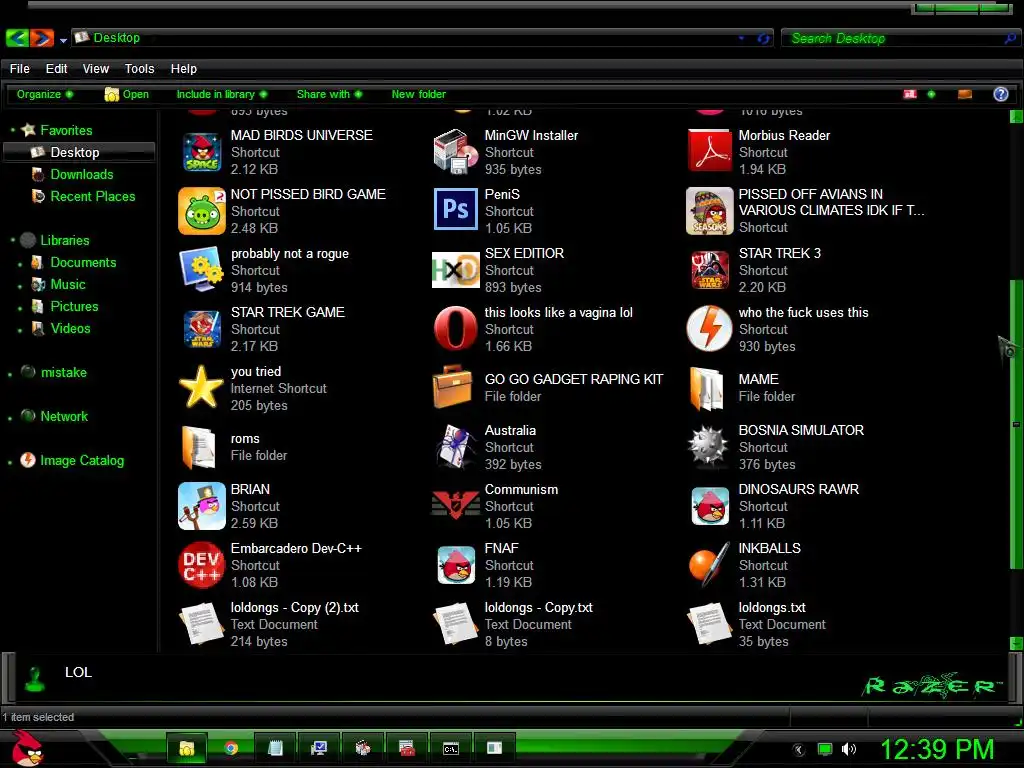Open Documents library in sidebar
Image resolution: width=1024 pixels, height=768 pixels.
pos(83,262)
